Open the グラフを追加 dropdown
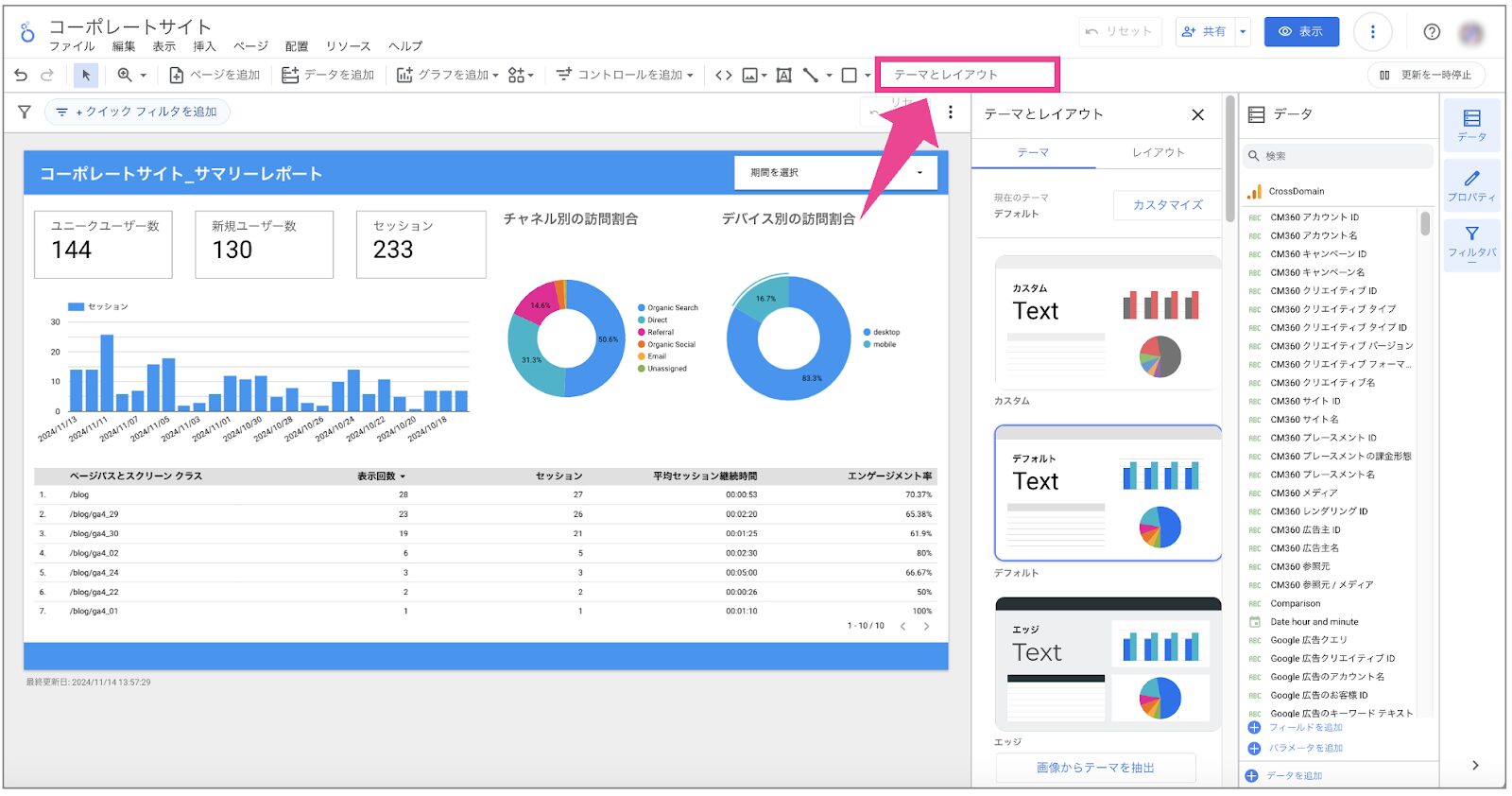The image size is (1512, 796). 447,75
